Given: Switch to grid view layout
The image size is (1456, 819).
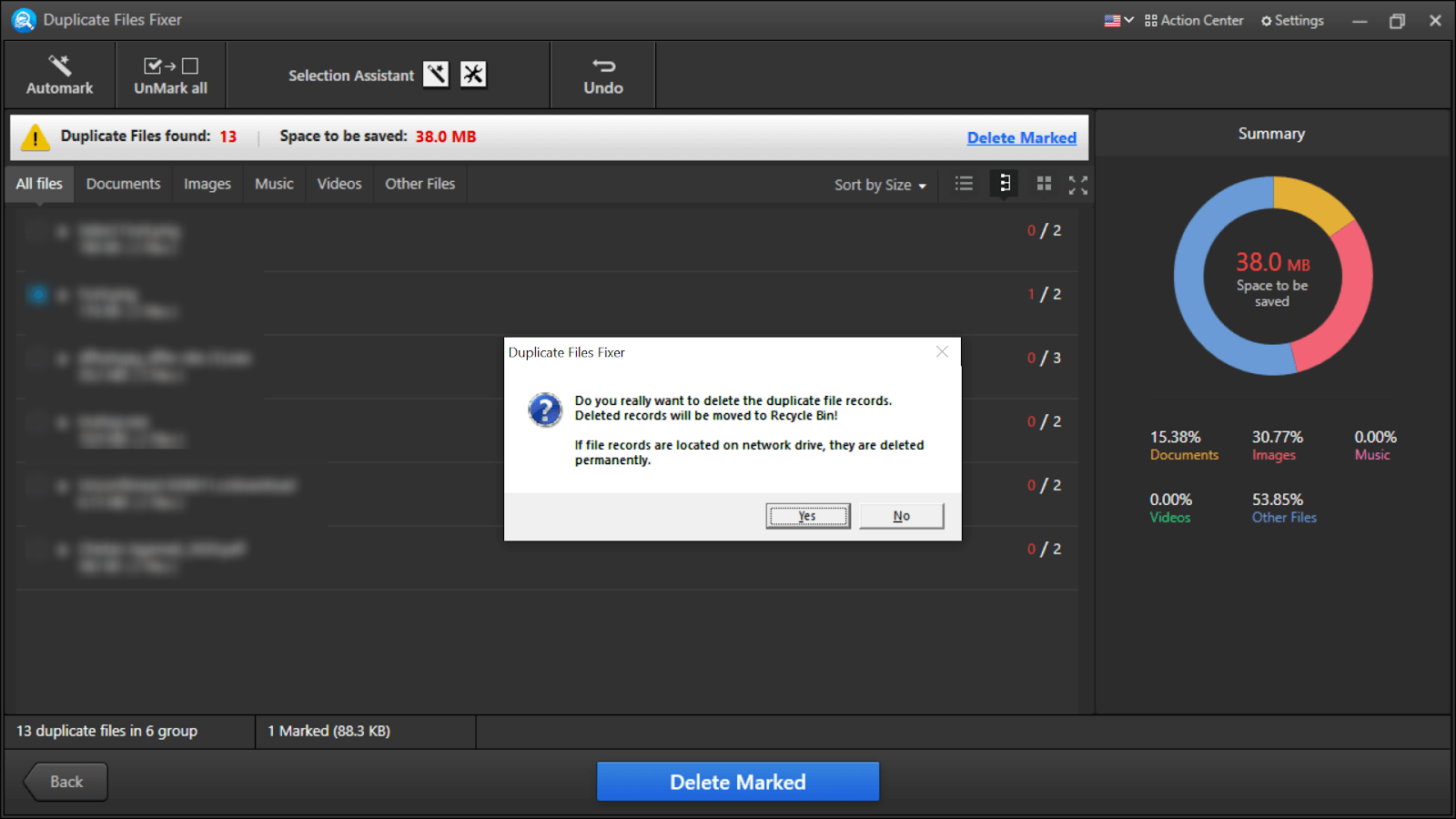Looking at the screenshot, I should coord(1044,183).
